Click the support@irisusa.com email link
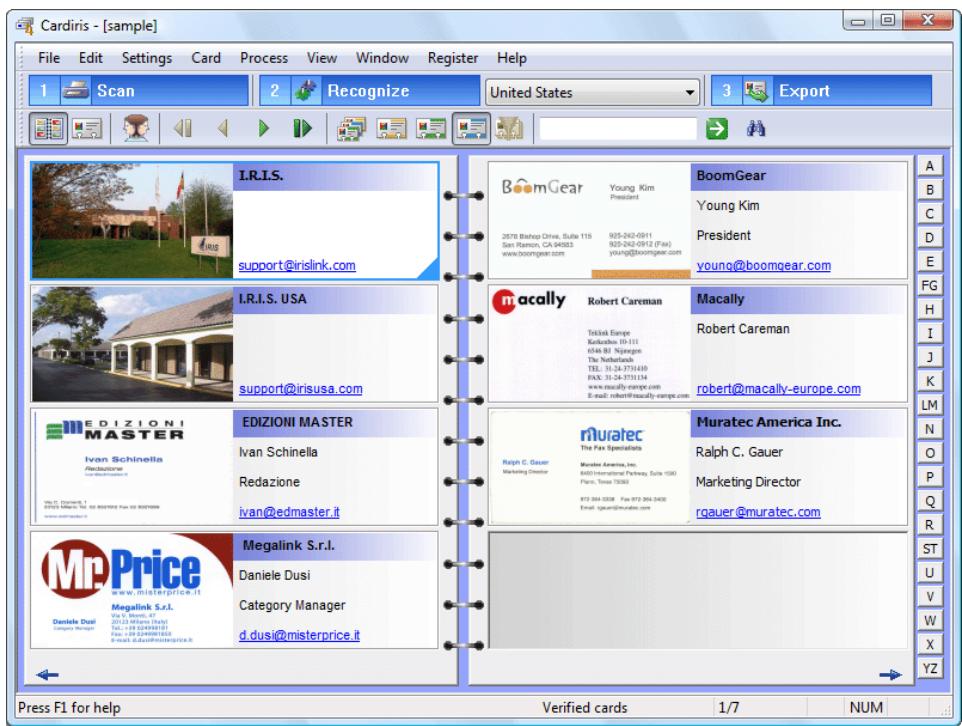962x726 pixels. coord(301,388)
